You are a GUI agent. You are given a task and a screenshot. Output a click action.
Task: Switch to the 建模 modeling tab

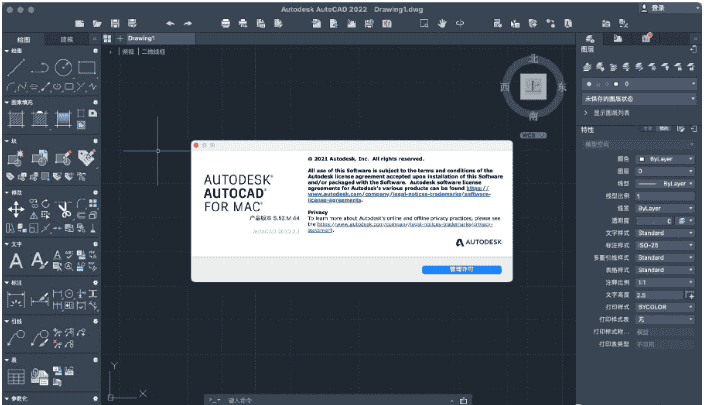tap(66, 40)
